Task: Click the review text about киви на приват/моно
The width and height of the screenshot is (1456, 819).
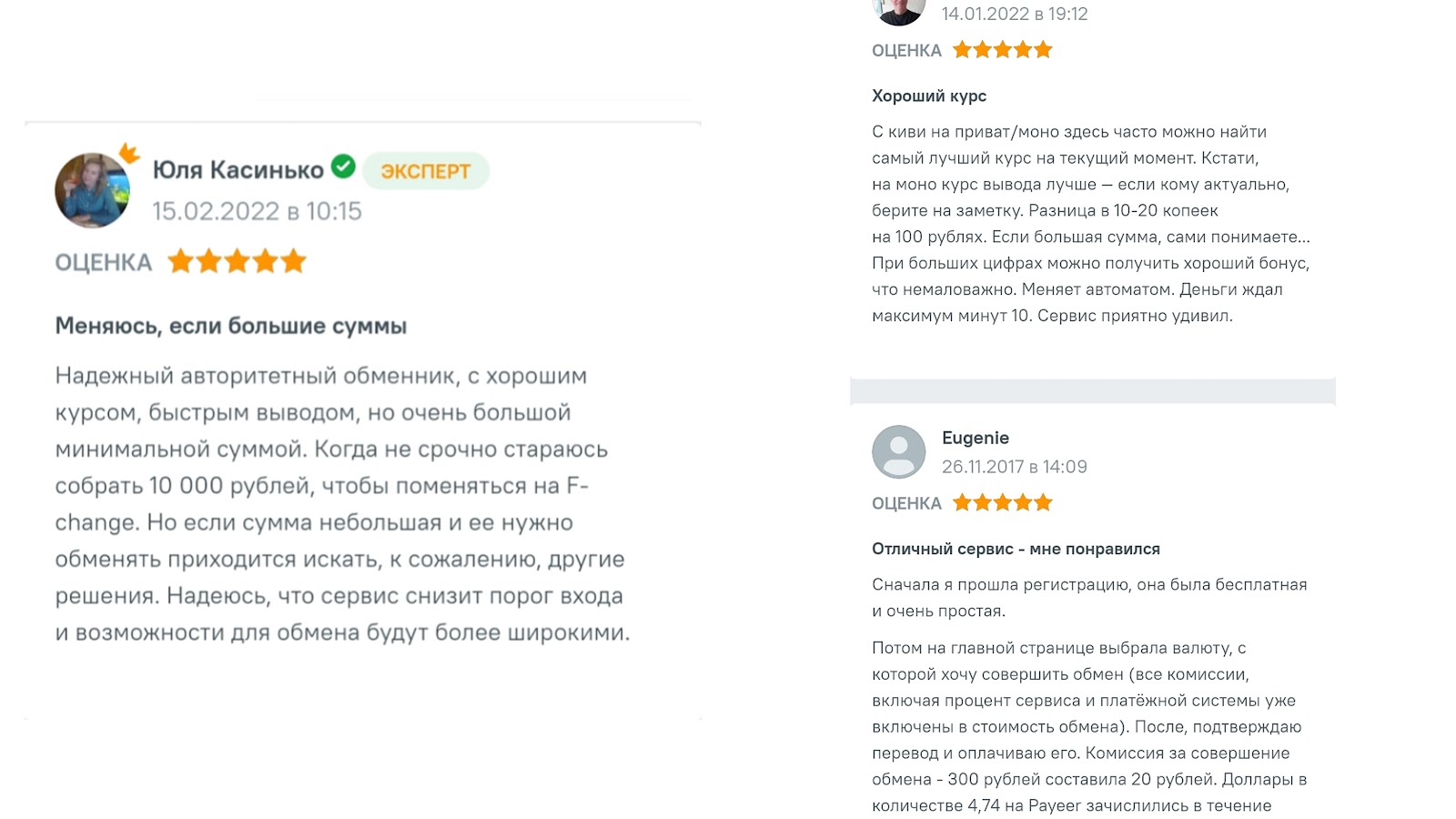Action: (x=1090, y=224)
